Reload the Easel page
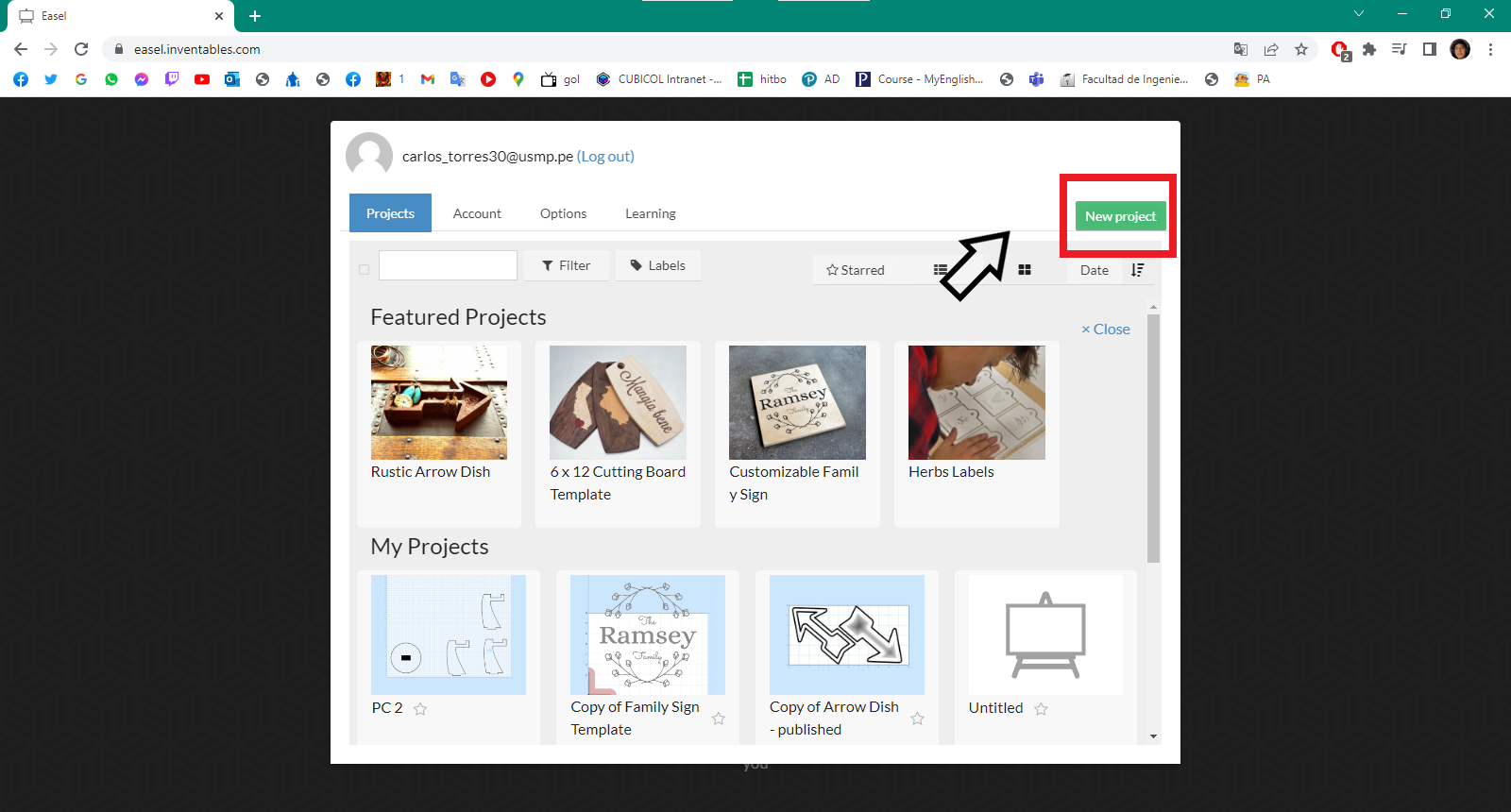This screenshot has width=1511, height=812. click(81, 49)
